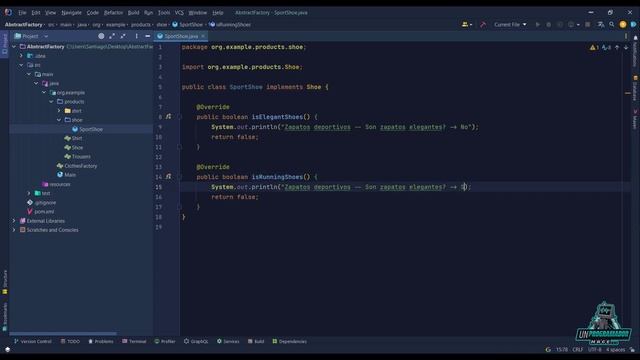Screen dimensions: 640x360
Task: Open editor tab options vertical dots
Action: (x=626, y=36)
